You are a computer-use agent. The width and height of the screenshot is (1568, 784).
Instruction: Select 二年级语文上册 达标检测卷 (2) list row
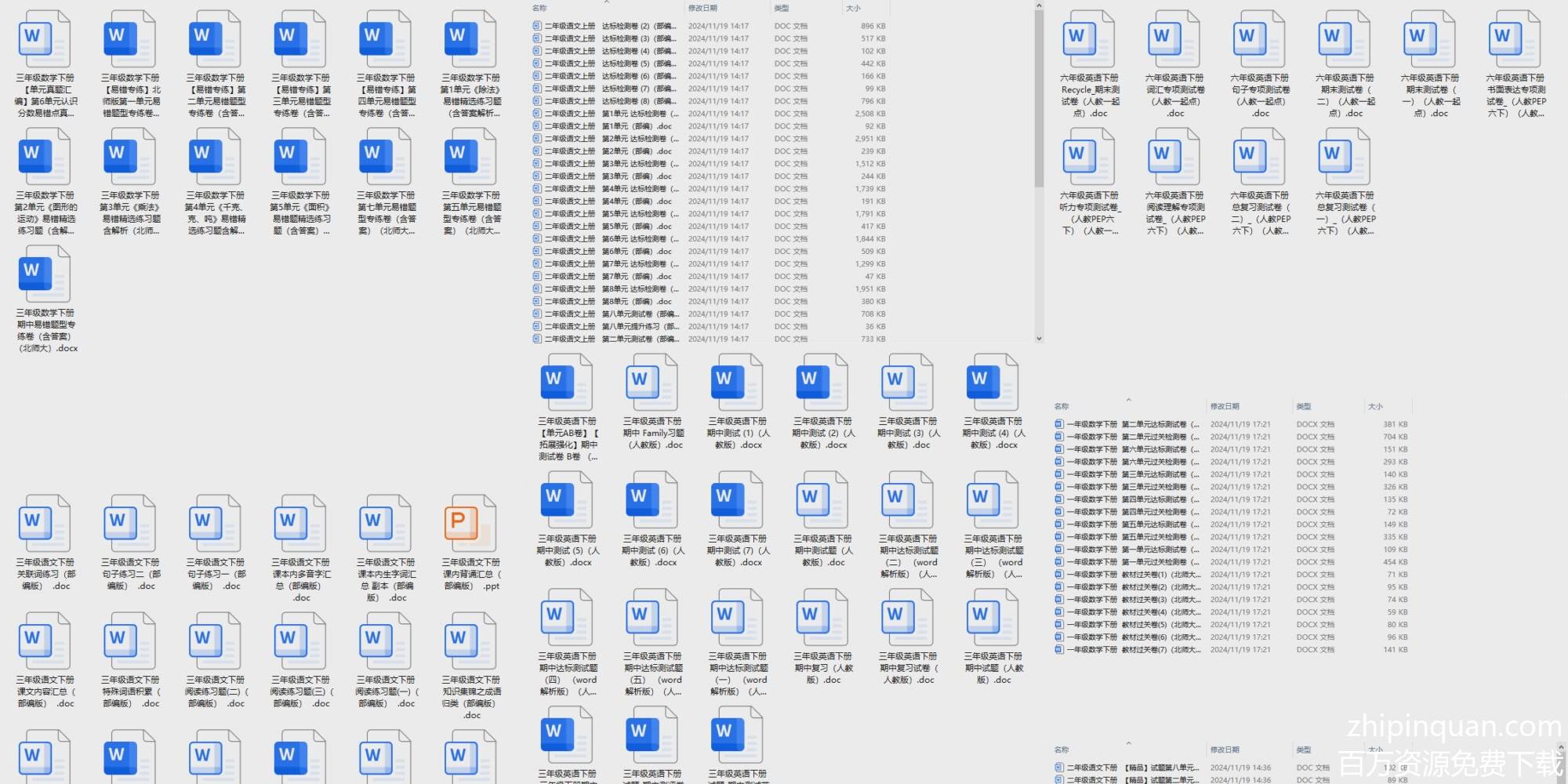click(x=604, y=26)
